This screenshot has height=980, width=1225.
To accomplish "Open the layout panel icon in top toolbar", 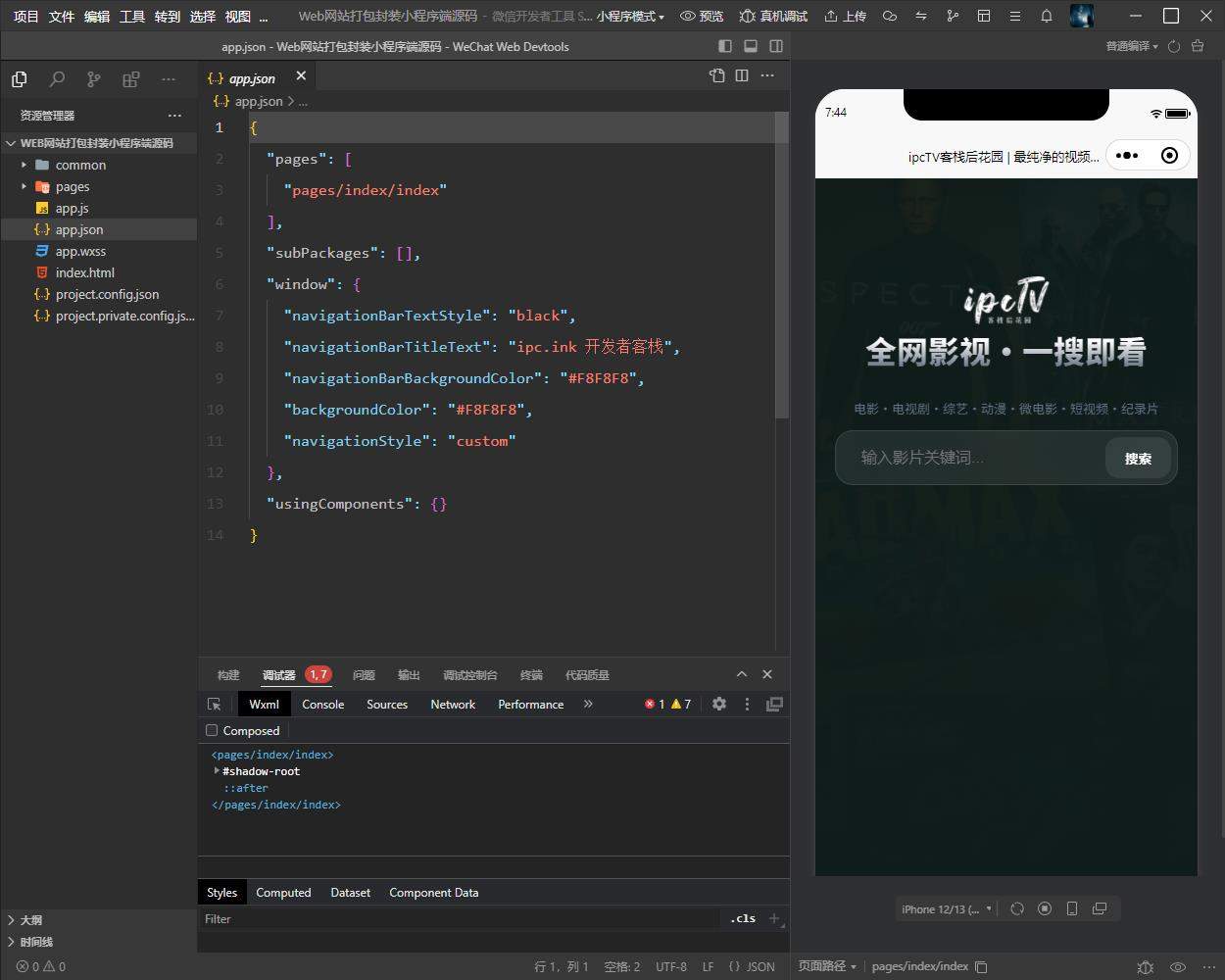I will pos(984,16).
